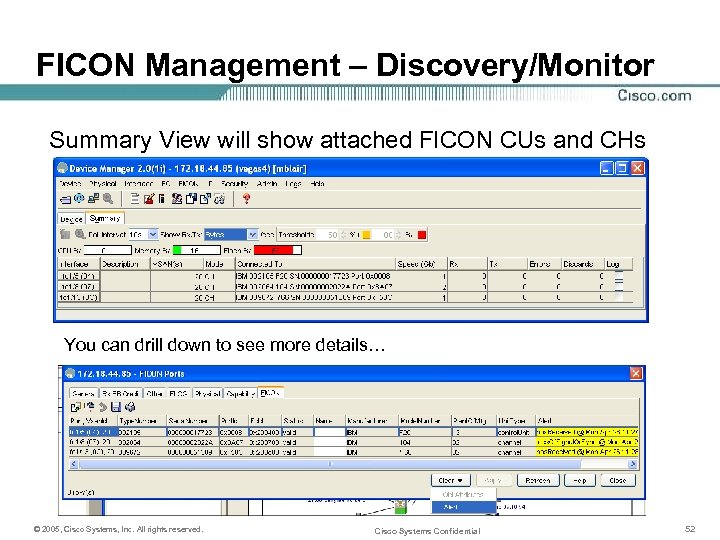Click the Apply button in FICON Ports
720x540 pixels.
click(x=492, y=480)
